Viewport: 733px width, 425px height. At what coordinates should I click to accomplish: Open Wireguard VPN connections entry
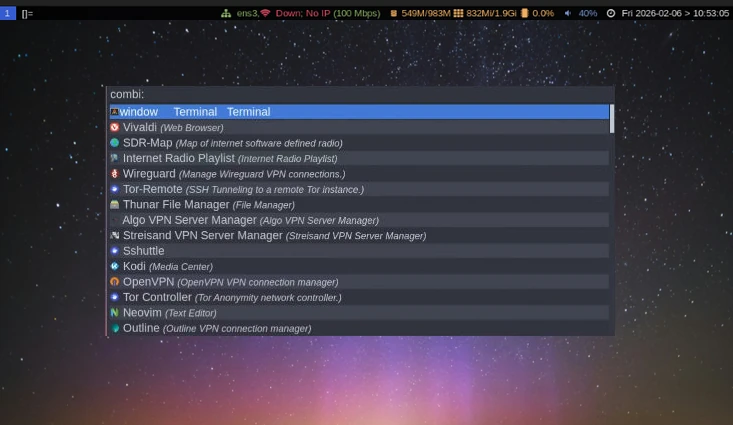(359, 173)
